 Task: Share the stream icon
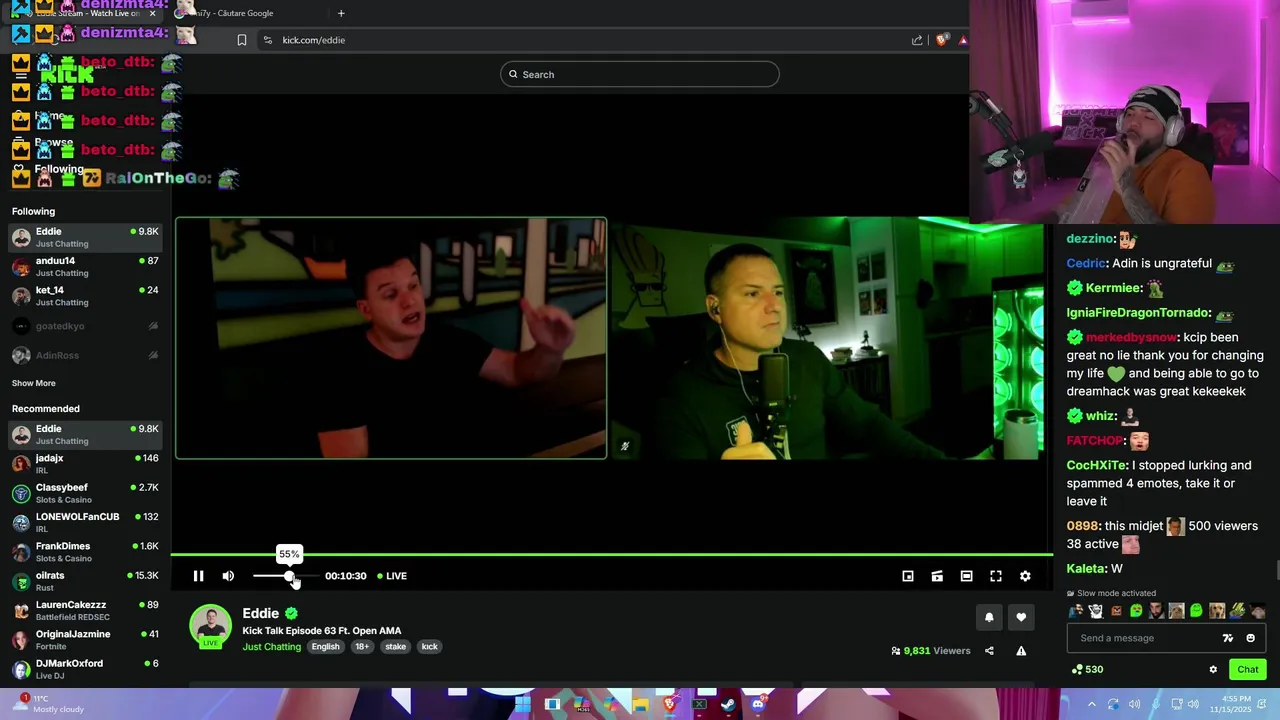point(989,651)
